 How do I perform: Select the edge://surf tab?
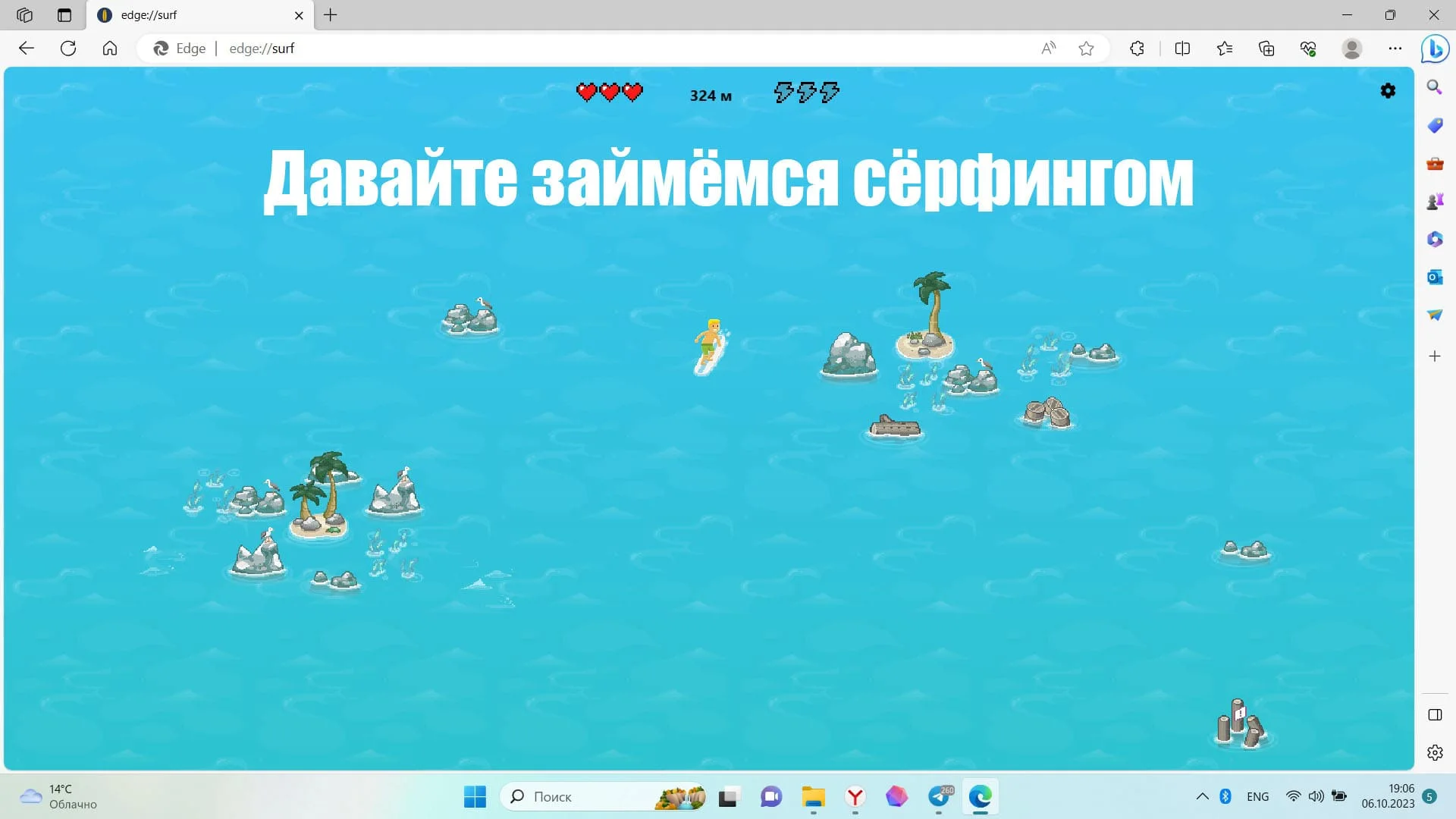click(x=201, y=15)
